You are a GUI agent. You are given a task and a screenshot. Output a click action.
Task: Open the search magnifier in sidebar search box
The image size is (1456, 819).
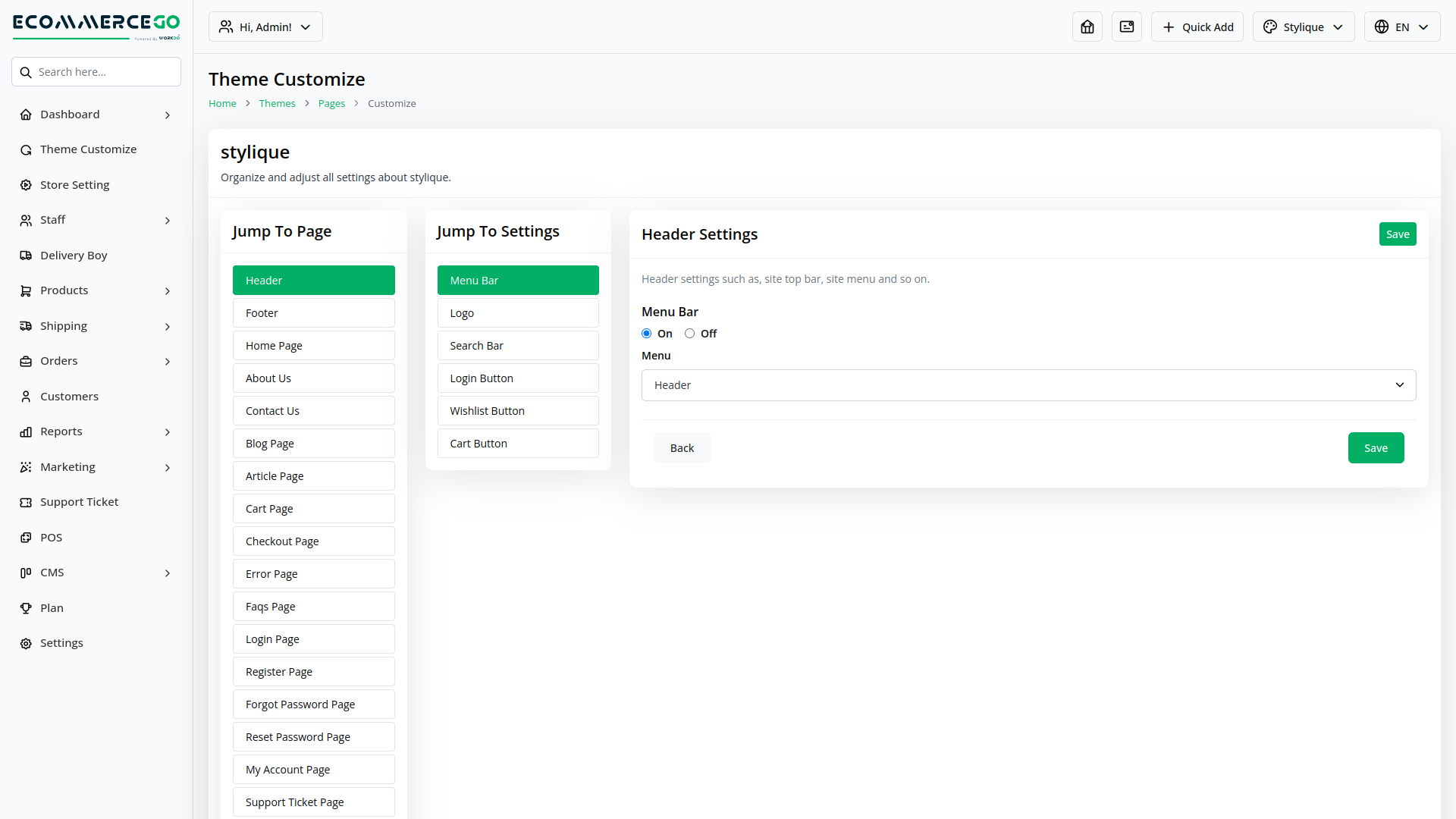click(x=27, y=71)
